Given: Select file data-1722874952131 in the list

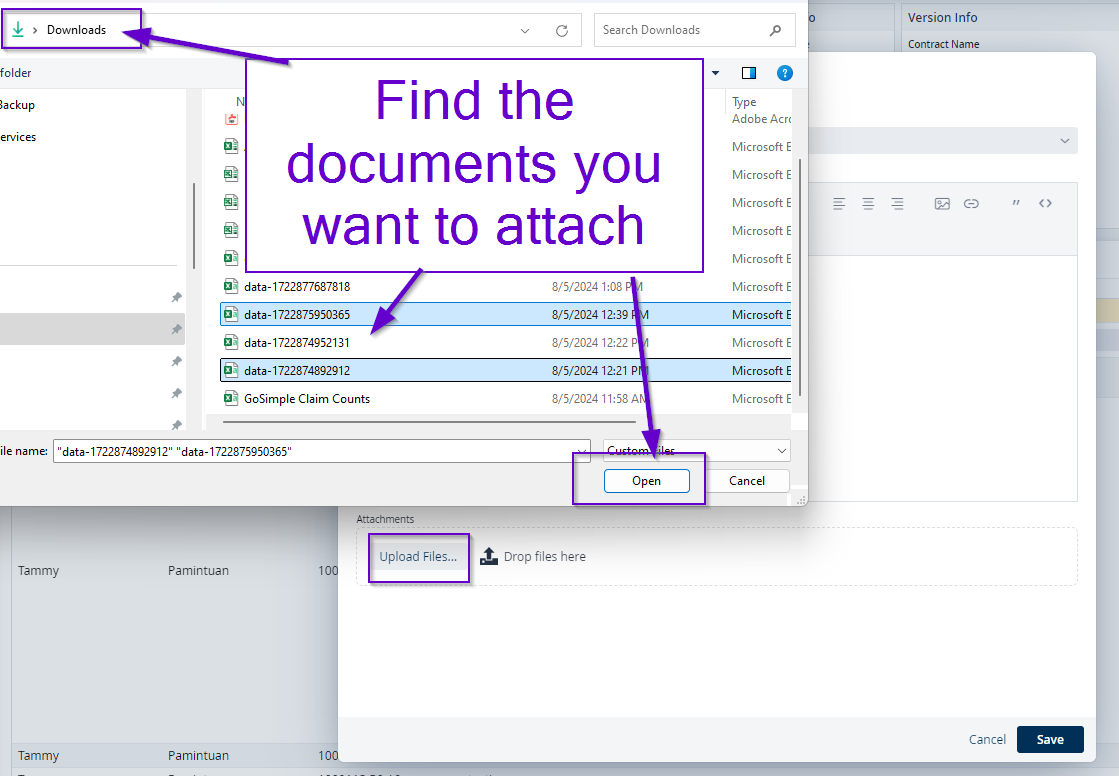Looking at the screenshot, I should (x=297, y=343).
